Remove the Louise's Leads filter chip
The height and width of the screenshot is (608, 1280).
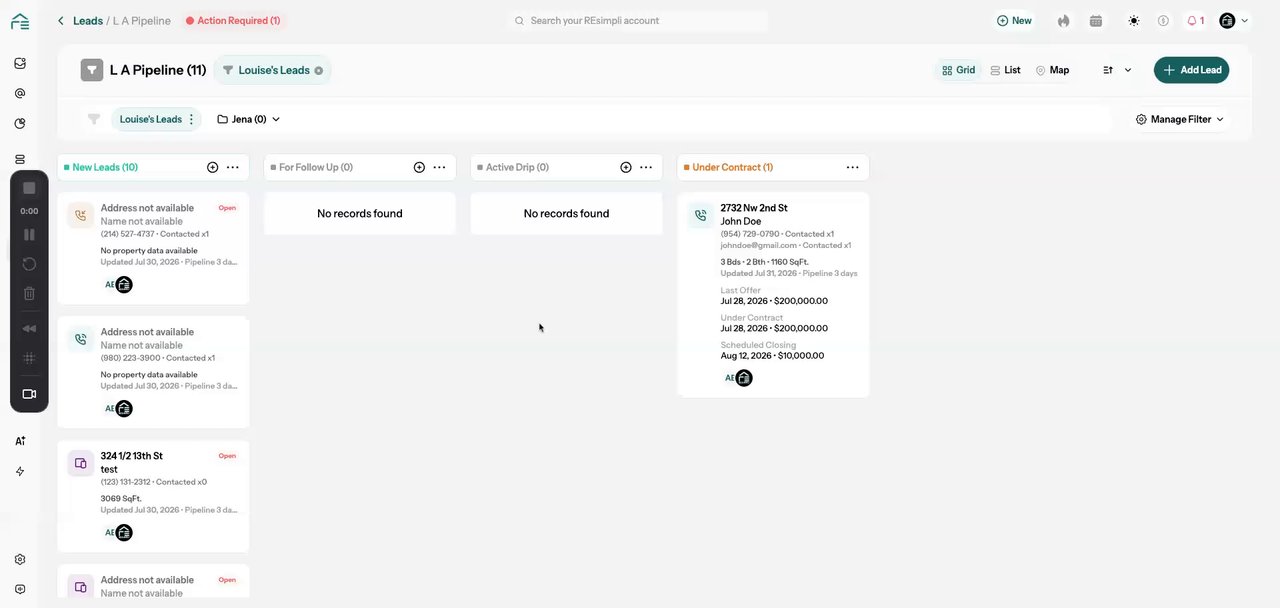coord(319,70)
